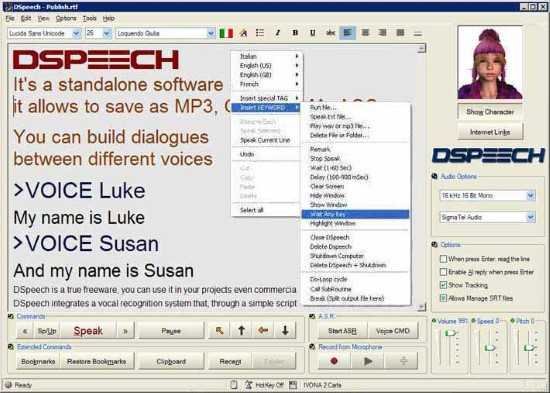550x393 pixels.
Task: Toggle bold formatting
Action: [x=295, y=33]
